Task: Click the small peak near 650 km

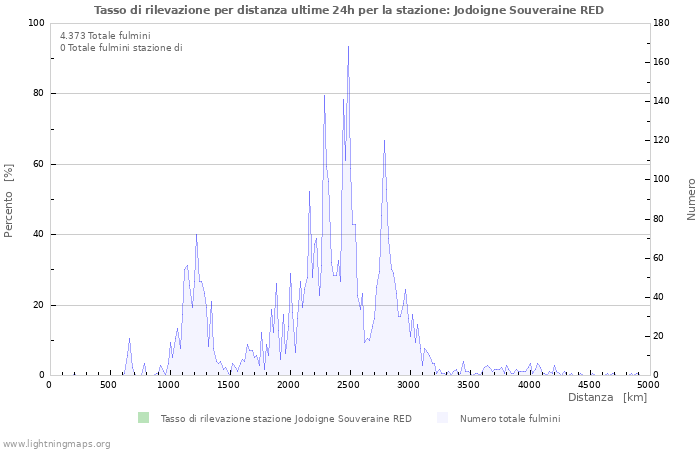Action: 129,339
